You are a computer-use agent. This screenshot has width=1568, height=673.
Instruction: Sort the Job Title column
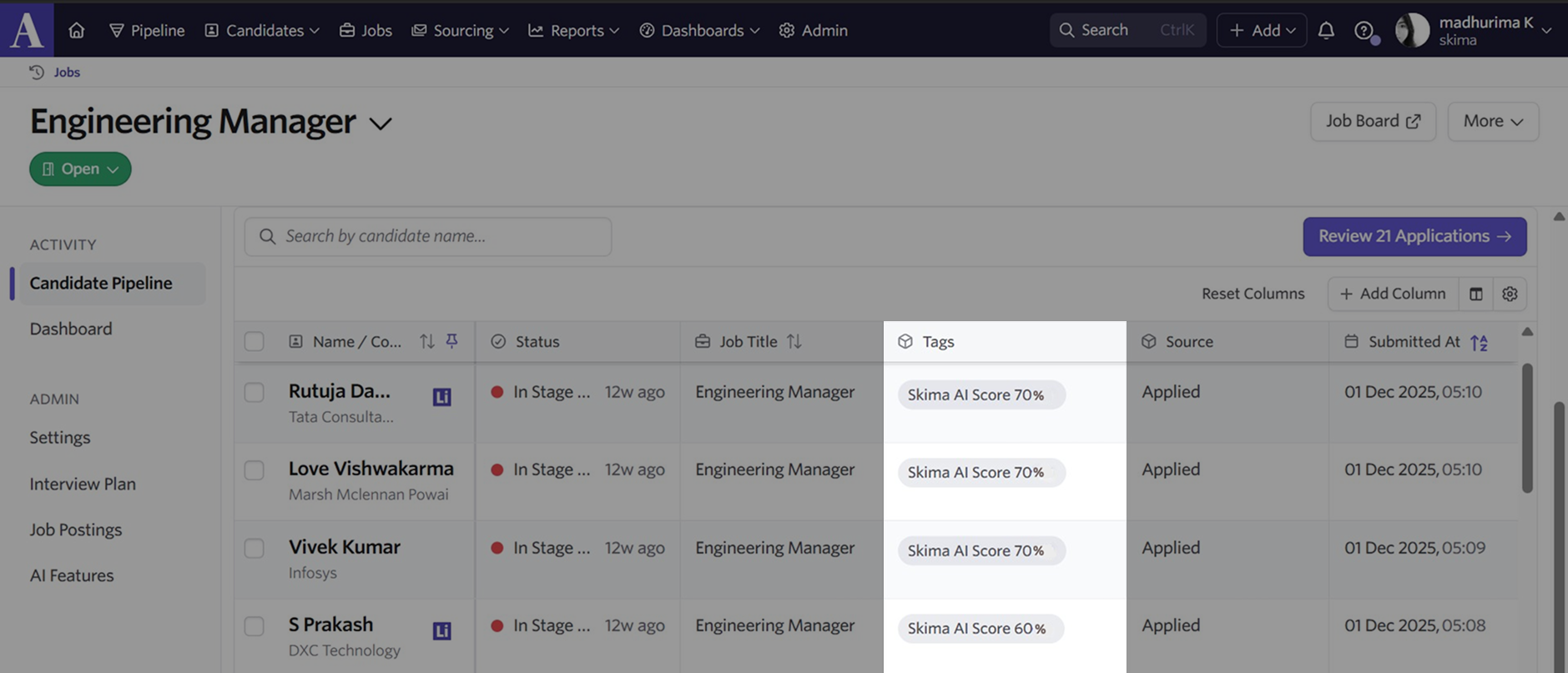794,341
